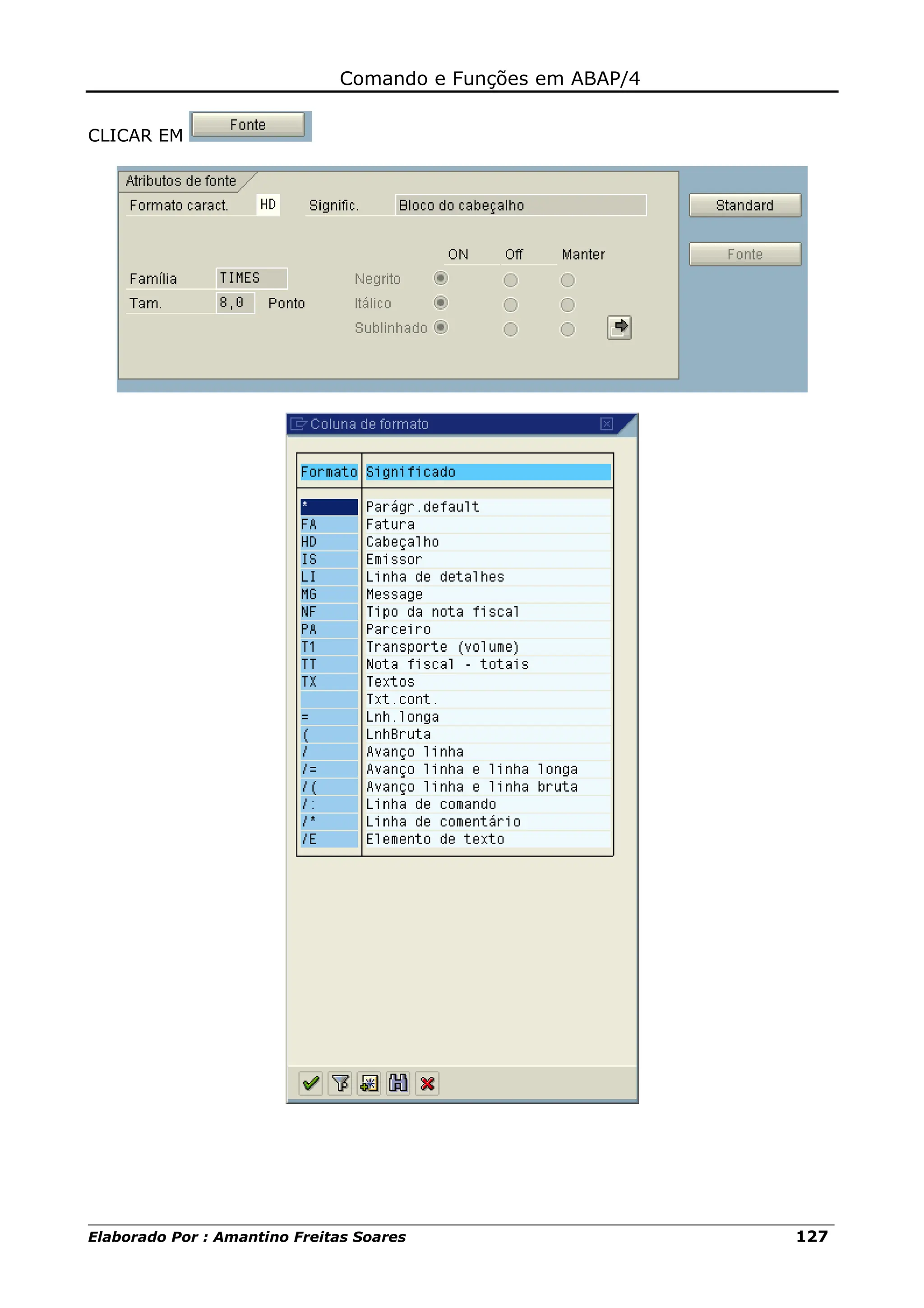The height and width of the screenshot is (1308, 924).
Task: Click the filter funnel icon
Action: (x=340, y=1083)
